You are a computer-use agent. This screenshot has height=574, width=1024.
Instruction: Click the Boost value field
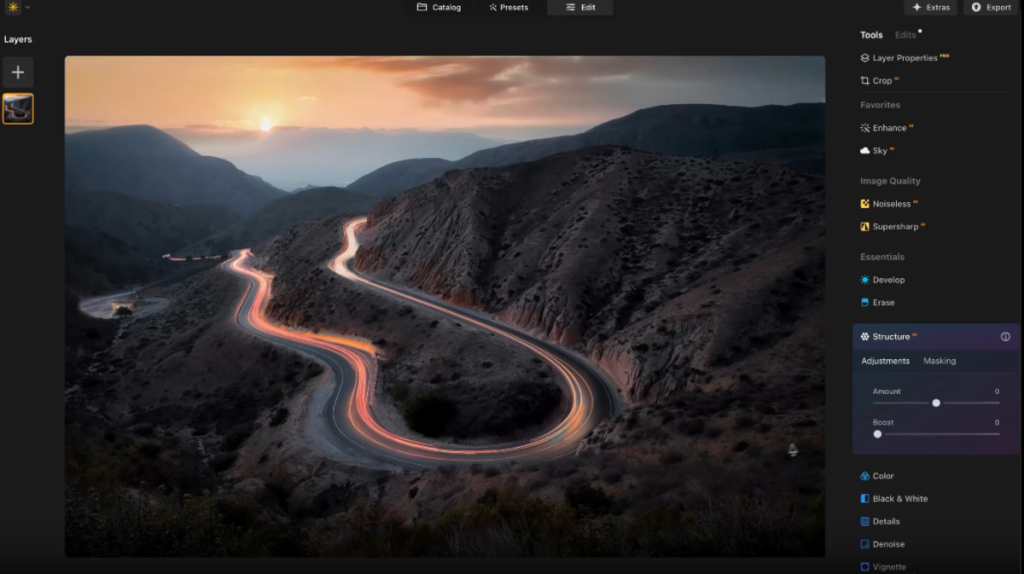pyautogui.click(x=997, y=423)
